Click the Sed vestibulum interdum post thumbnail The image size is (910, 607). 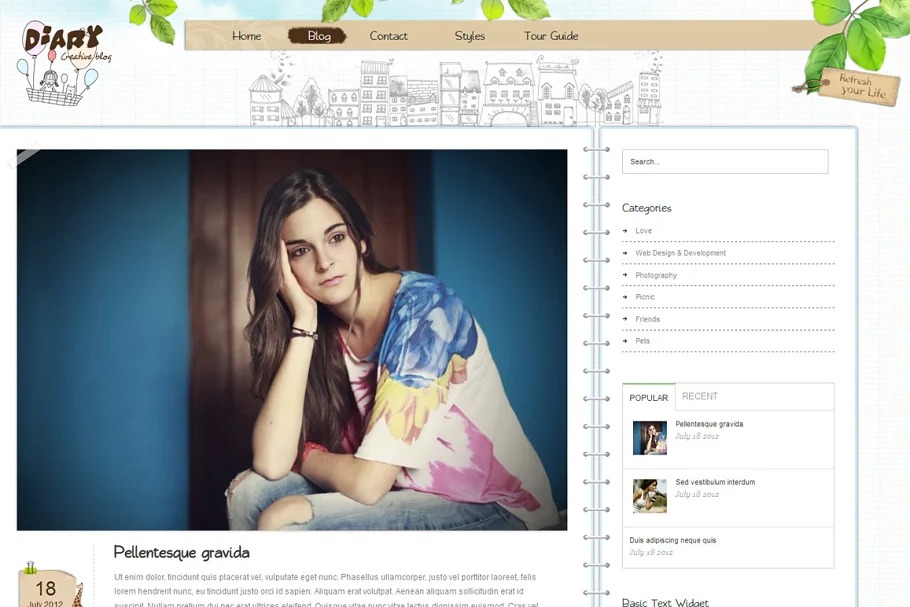pyautogui.click(x=649, y=495)
